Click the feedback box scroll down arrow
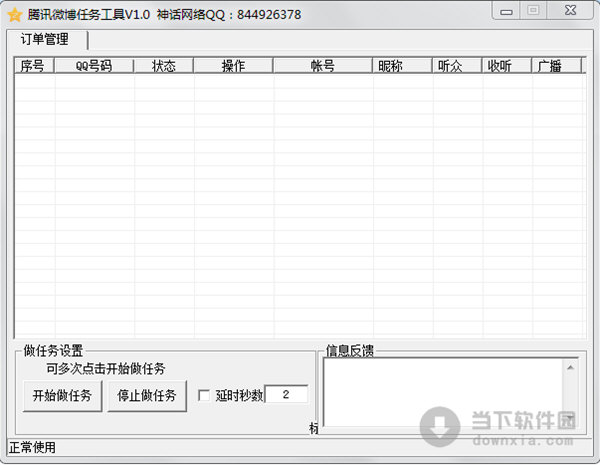This screenshot has width=600, height=465. [567, 419]
